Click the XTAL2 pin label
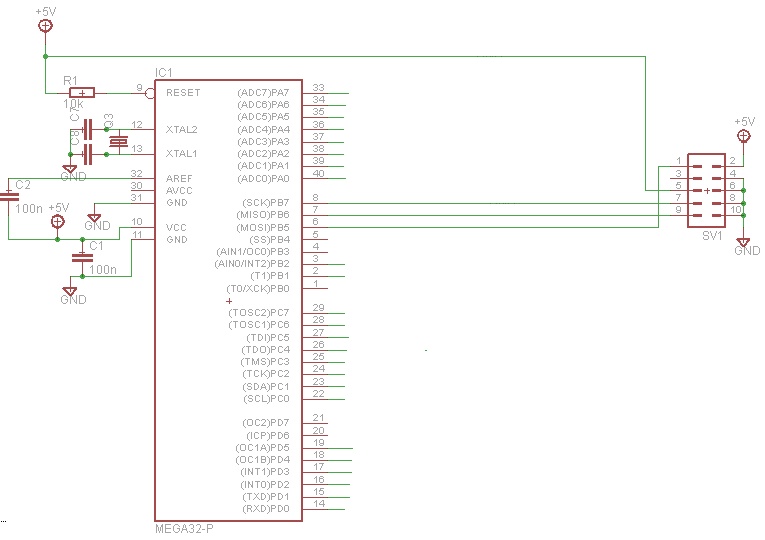The width and height of the screenshot is (765, 540). (181, 130)
